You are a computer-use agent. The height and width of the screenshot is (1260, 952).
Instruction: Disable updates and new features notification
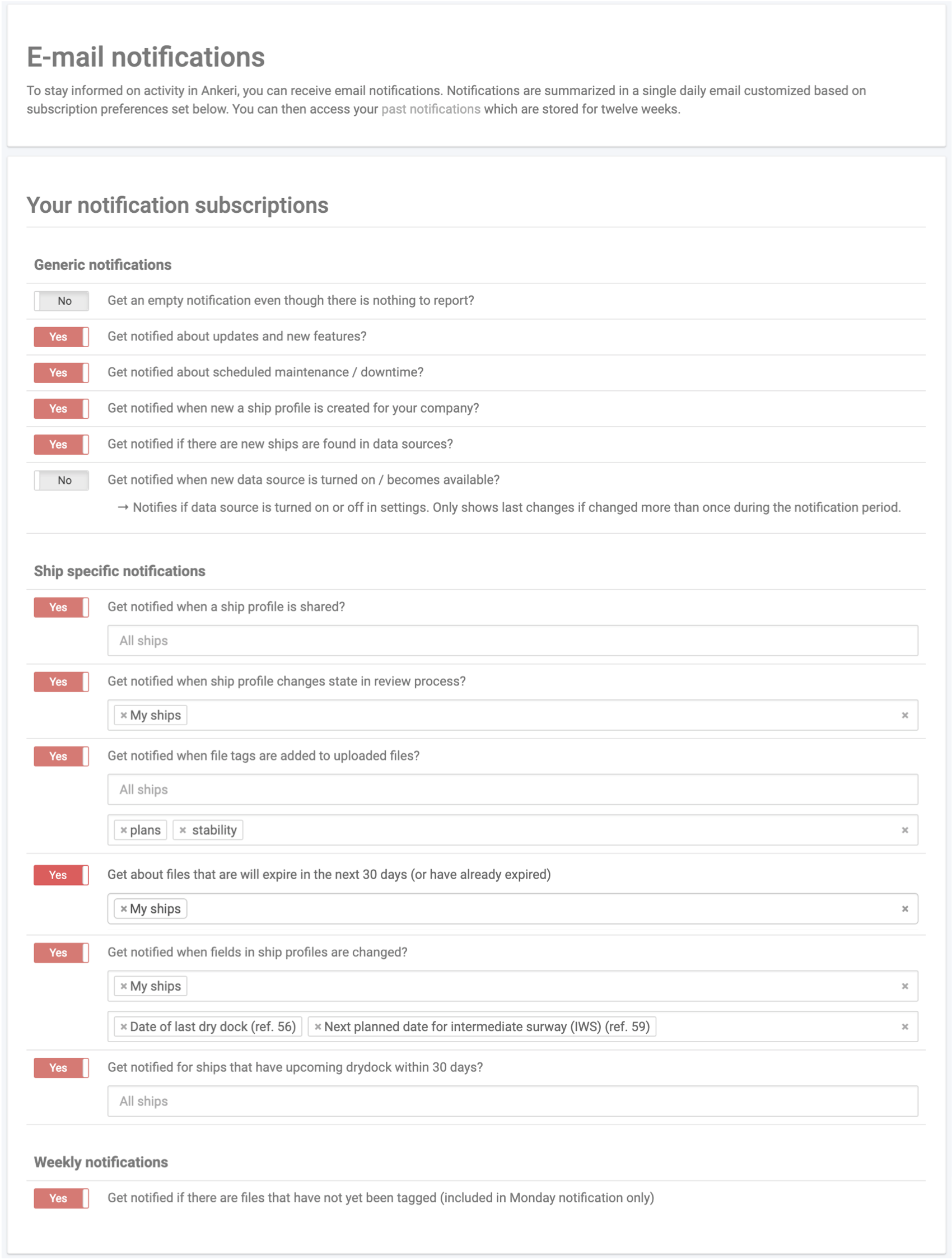point(62,337)
